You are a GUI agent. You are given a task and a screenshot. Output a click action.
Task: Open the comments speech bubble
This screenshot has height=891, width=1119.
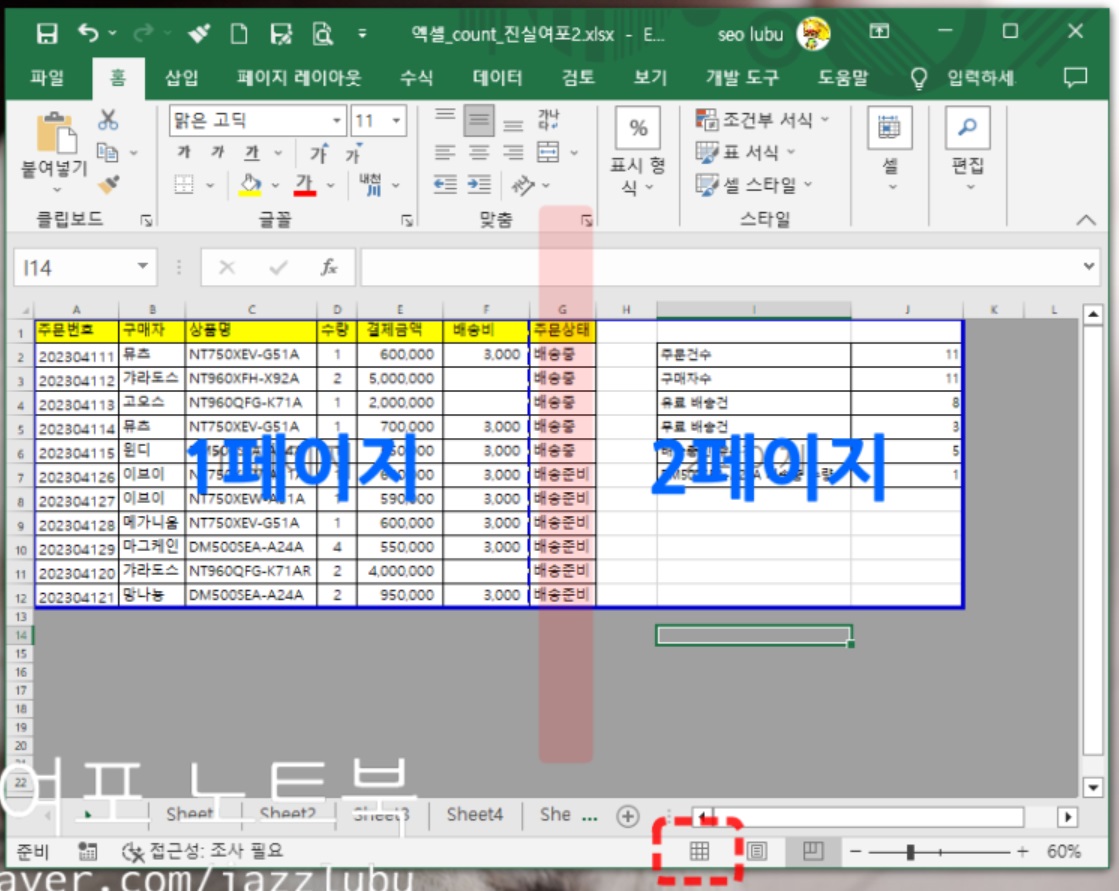(x=1075, y=77)
